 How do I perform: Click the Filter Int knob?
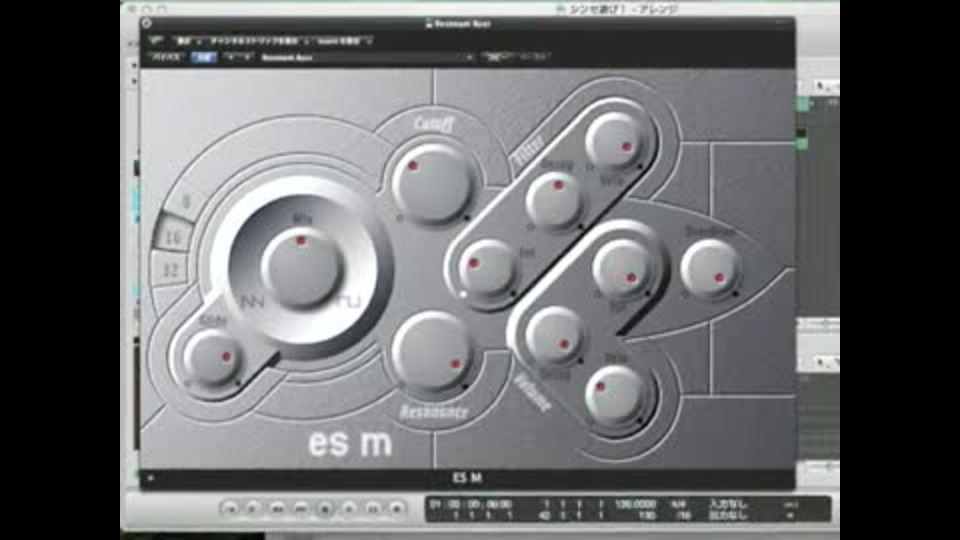(487, 268)
